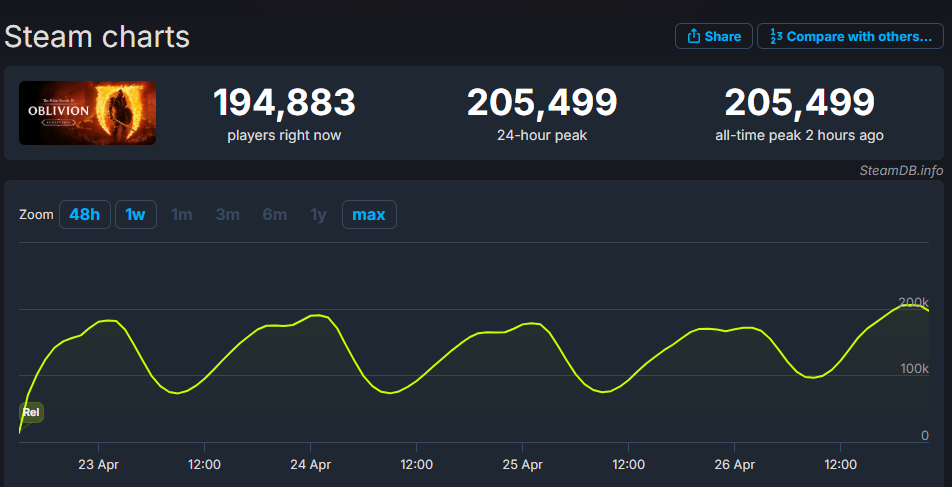Click the all-time peak 2 hours ago text
Viewport: 952px width, 487px height.
[x=799, y=135]
